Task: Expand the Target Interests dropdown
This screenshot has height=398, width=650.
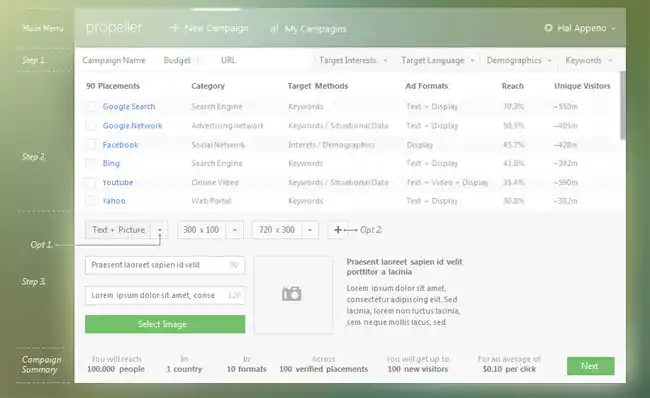Action: pyautogui.click(x=353, y=60)
